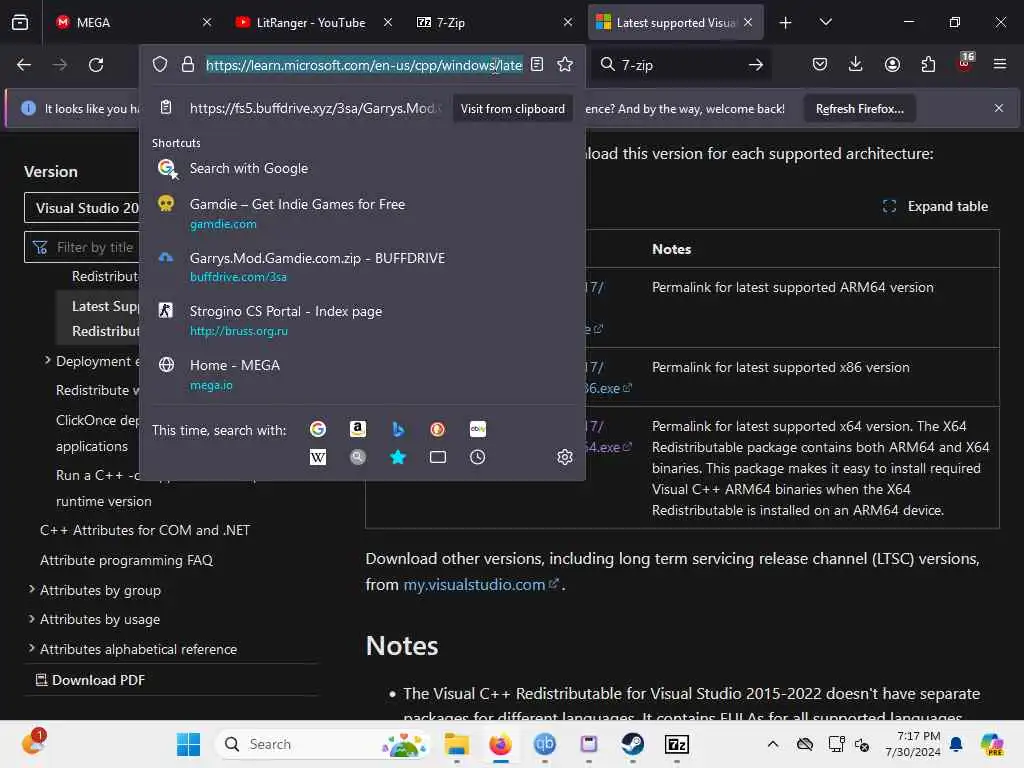Select Search with Google shortcut

(x=362, y=168)
